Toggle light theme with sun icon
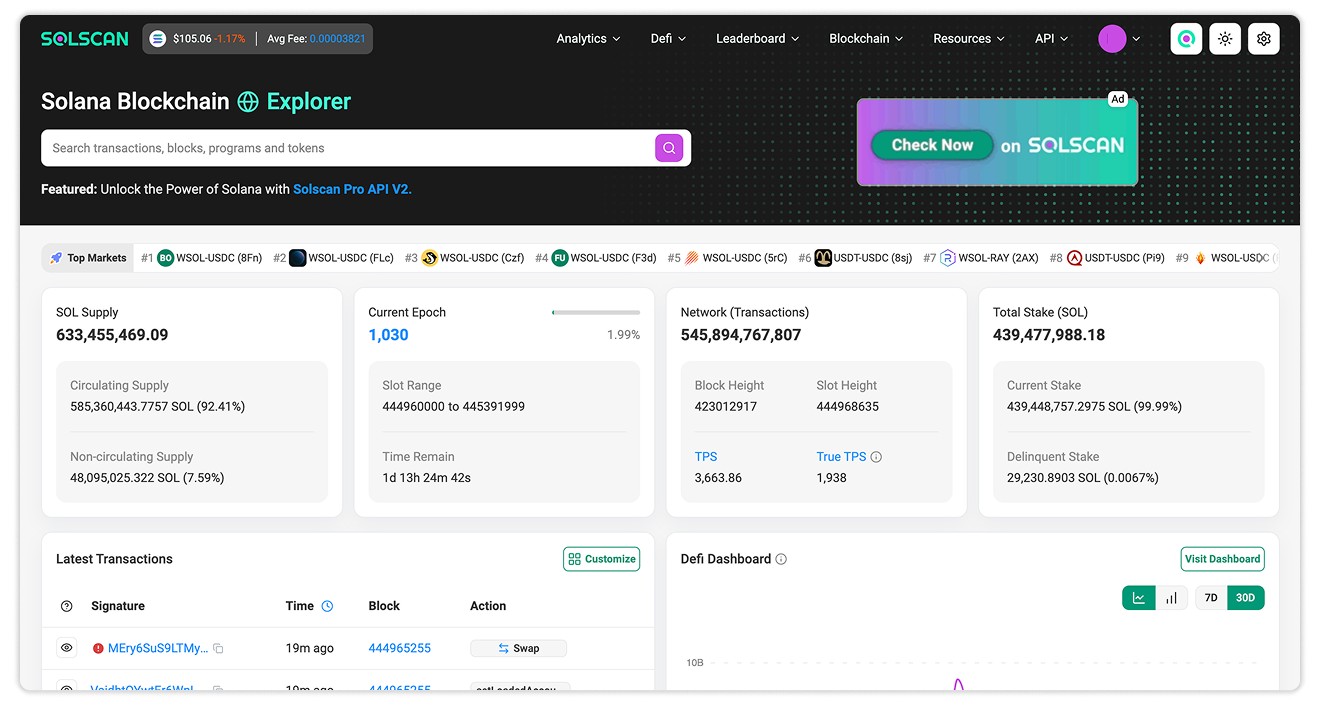Viewport: 1320px width, 706px height. coord(1225,39)
